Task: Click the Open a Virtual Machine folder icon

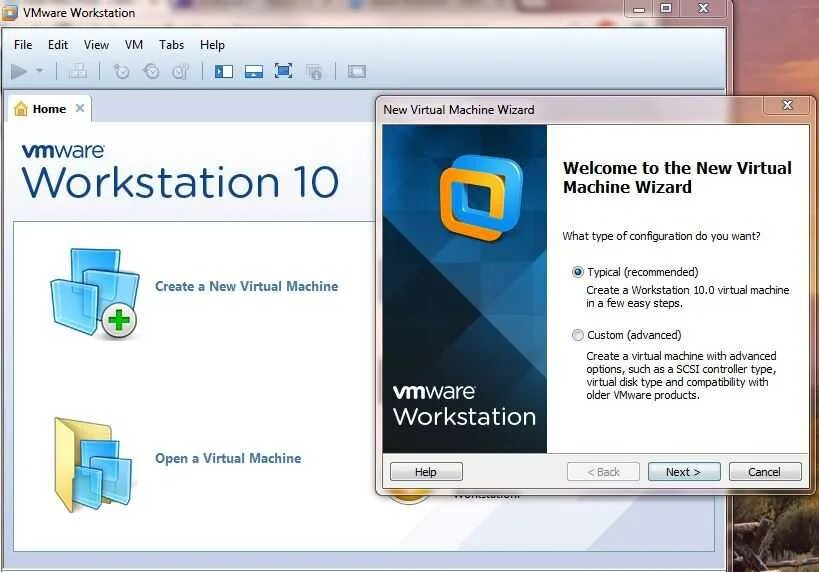Action: click(93, 464)
